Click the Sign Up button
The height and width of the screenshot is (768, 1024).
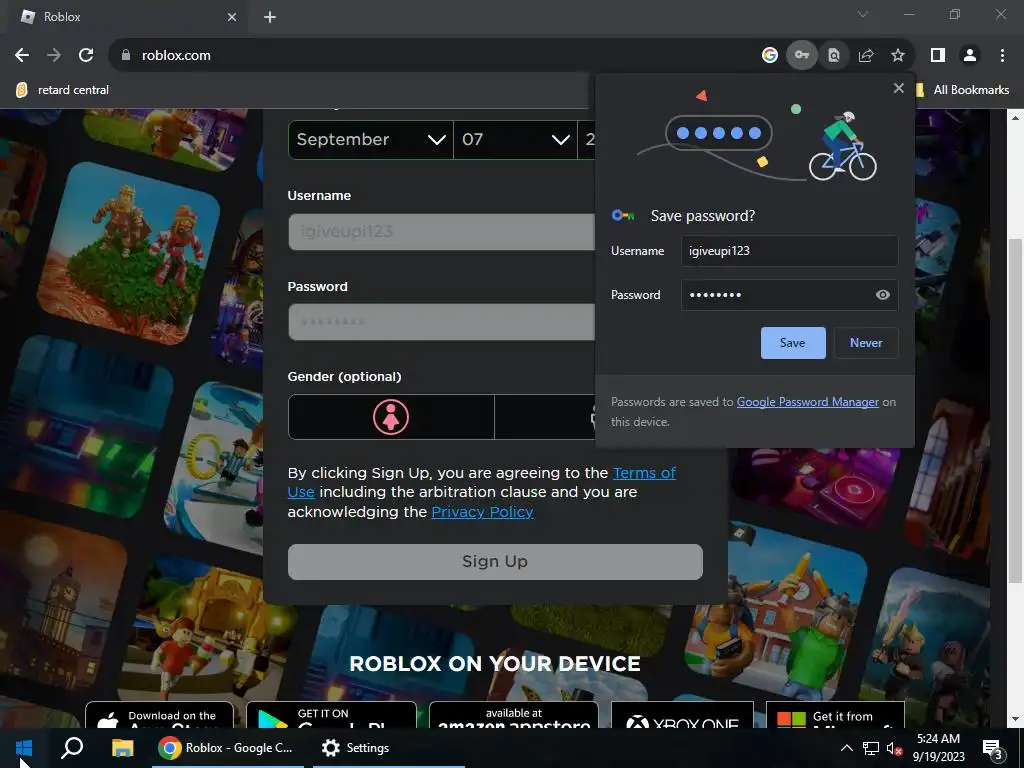pyautogui.click(x=495, y=562)
